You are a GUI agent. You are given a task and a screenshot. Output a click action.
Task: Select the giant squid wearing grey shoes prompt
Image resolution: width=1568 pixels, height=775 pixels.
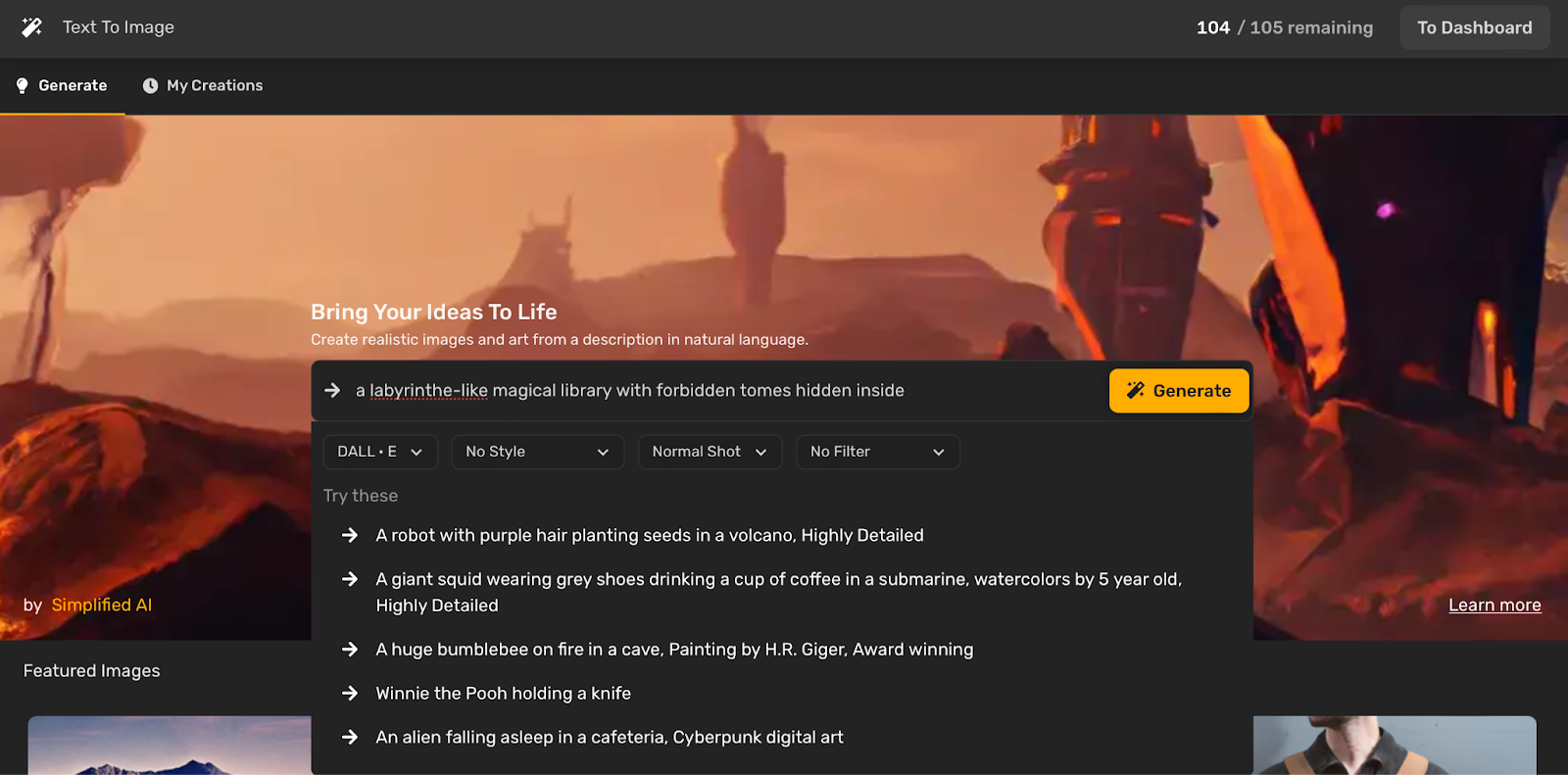(779, 592)
